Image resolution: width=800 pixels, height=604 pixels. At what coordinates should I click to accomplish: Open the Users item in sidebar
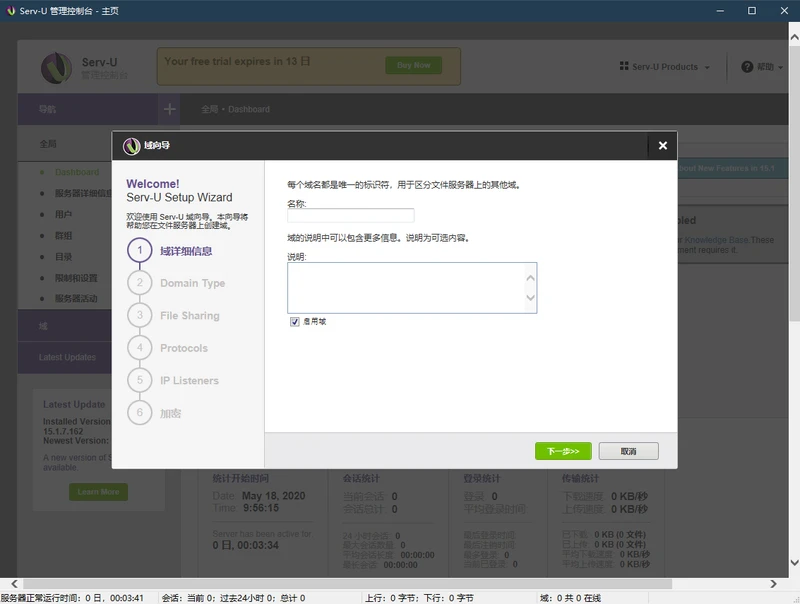[63, 214]
